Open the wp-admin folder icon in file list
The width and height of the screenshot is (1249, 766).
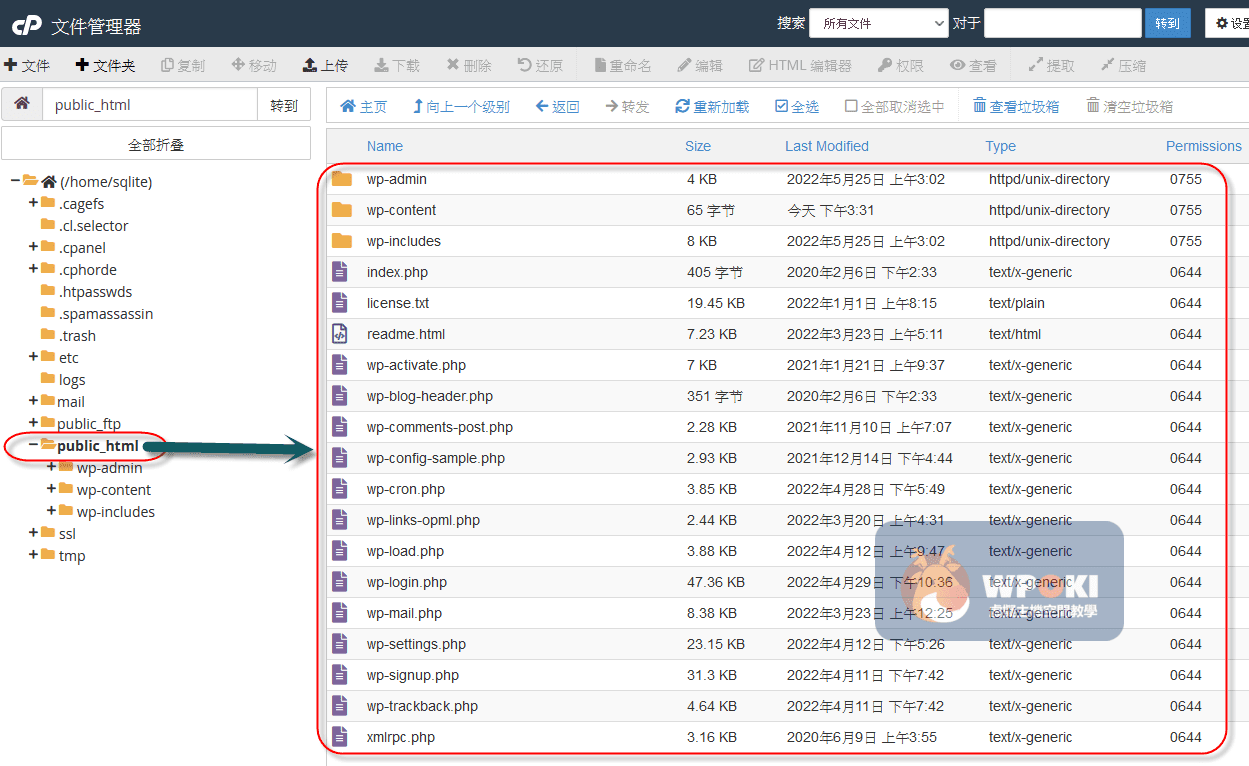coord(342,179)
